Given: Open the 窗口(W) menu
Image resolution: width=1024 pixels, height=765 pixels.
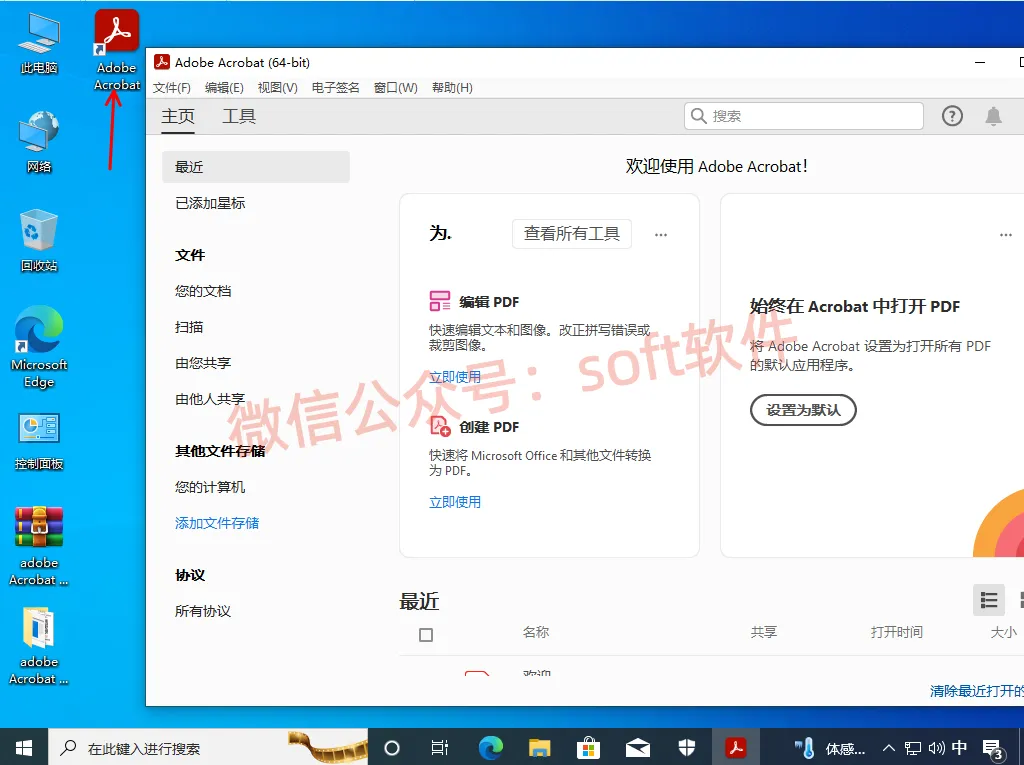Looking at the screenshot, I should 396,88.
